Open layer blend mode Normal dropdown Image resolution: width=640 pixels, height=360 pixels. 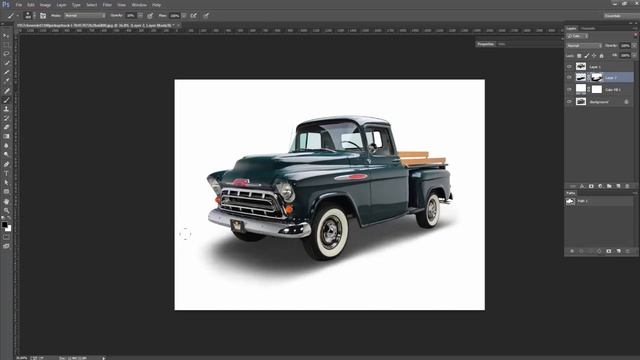584,46
